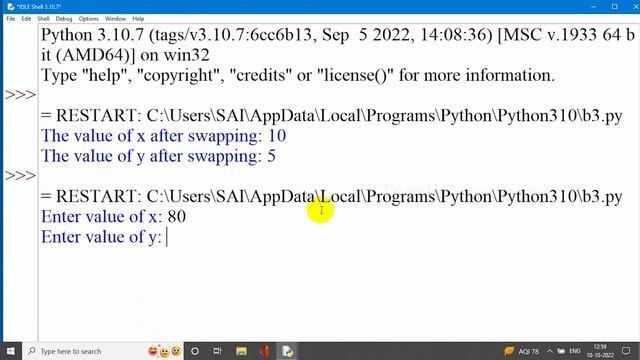Click 'The value of x after swapping: 10'
This screenshot has height=360, width=640.
[x=163, y=136]
